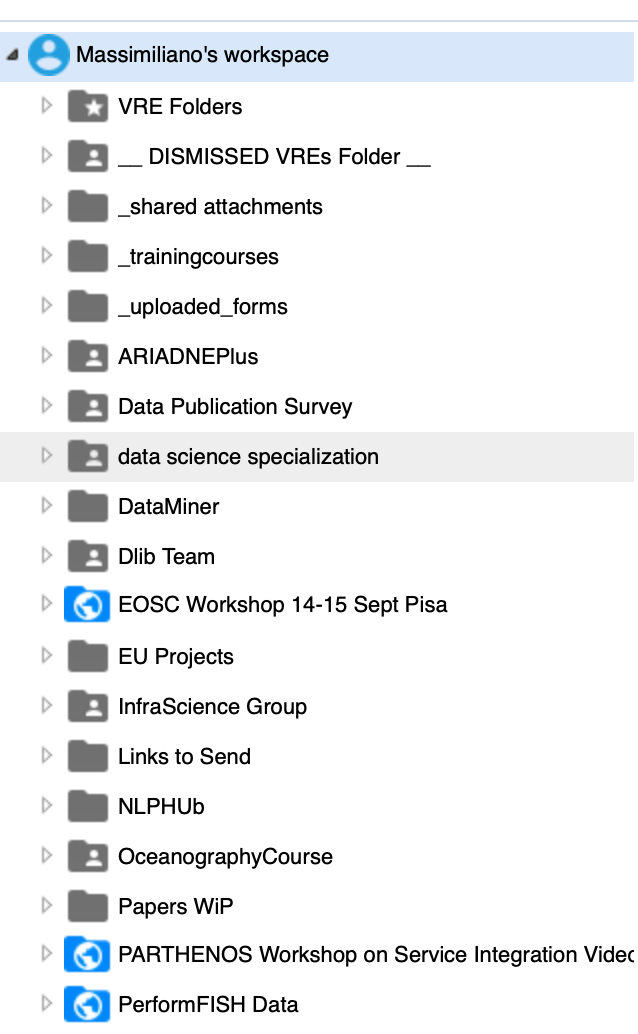Click the shared folder icon of ARIADNEPlus
Image resolution: width=638 pixels, height=1034 pixels.
[x=88, y=356]
